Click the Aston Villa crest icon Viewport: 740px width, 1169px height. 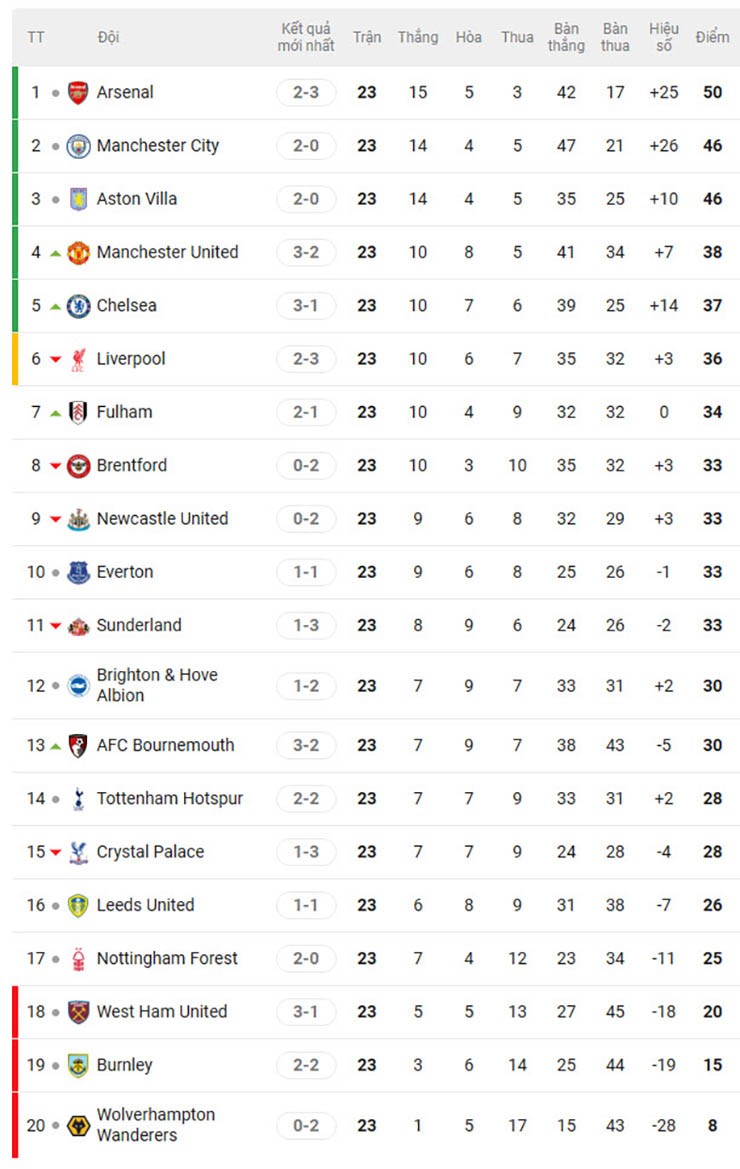[78, 199]
